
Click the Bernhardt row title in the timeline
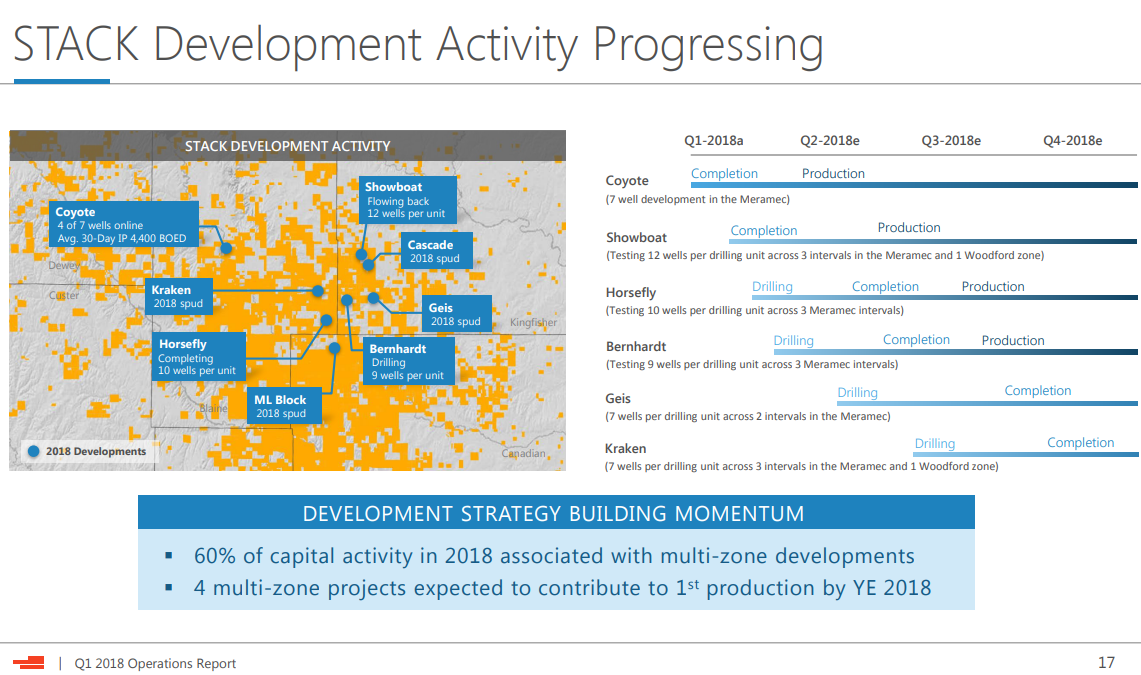click(x=636, y=346)
